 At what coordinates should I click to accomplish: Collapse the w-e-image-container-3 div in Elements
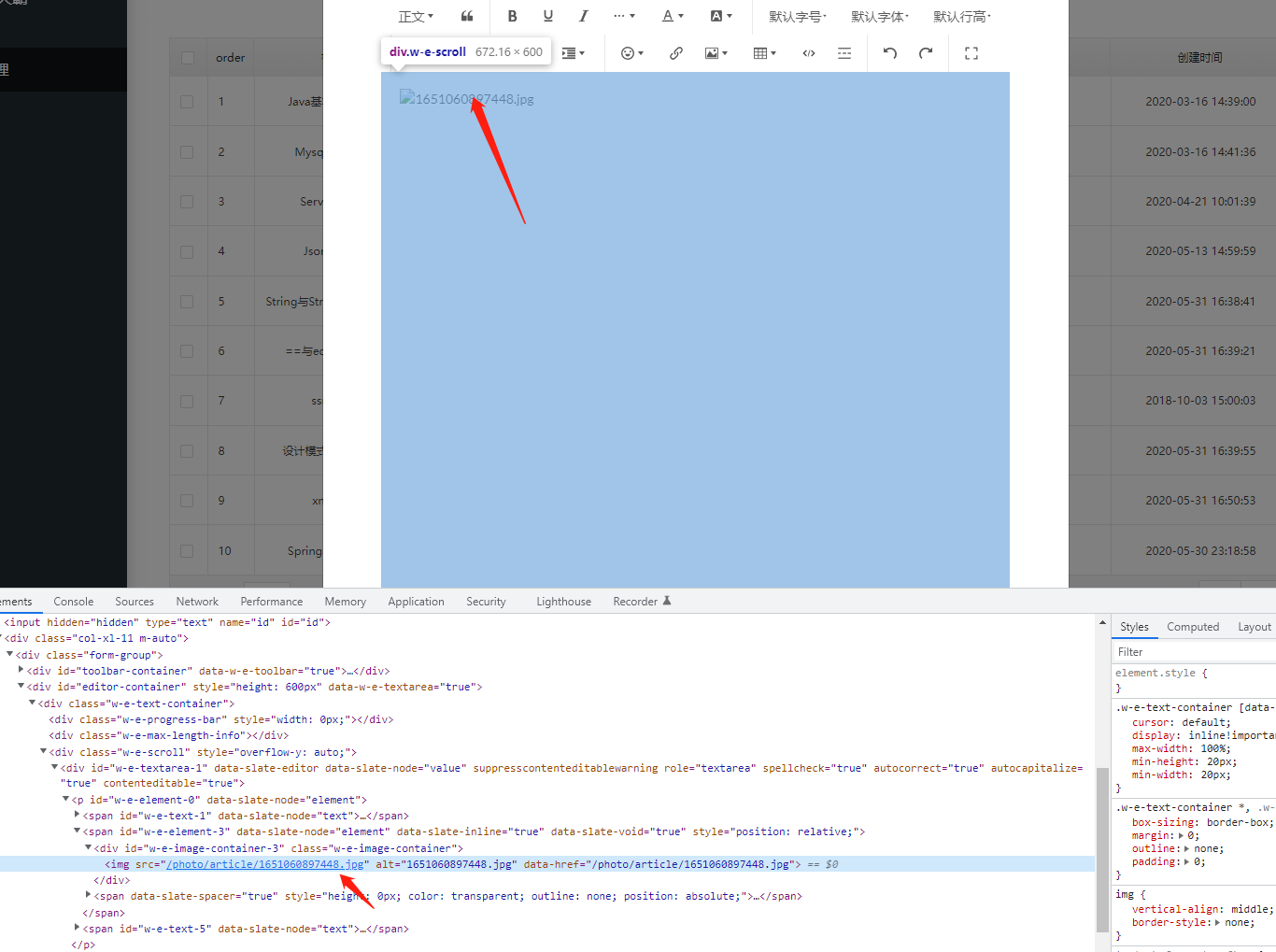tap(88, 847)
